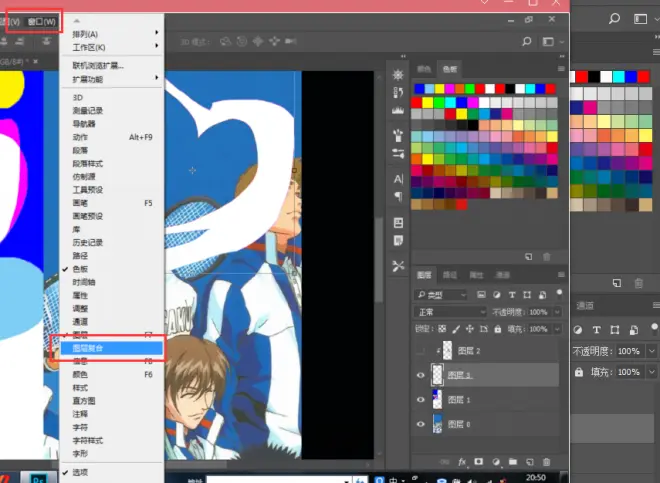Click search magnifier in front window options bar
Screen dimensions: 660x483
(527, 41)
